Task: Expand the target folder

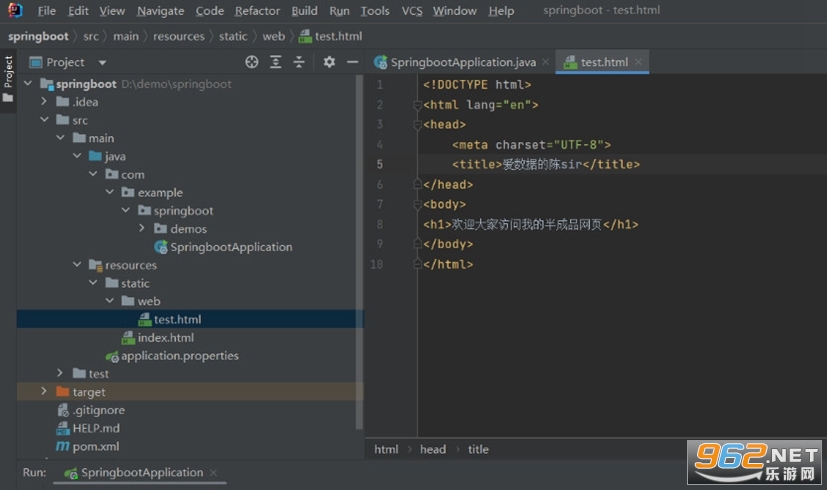Action: 44,391
